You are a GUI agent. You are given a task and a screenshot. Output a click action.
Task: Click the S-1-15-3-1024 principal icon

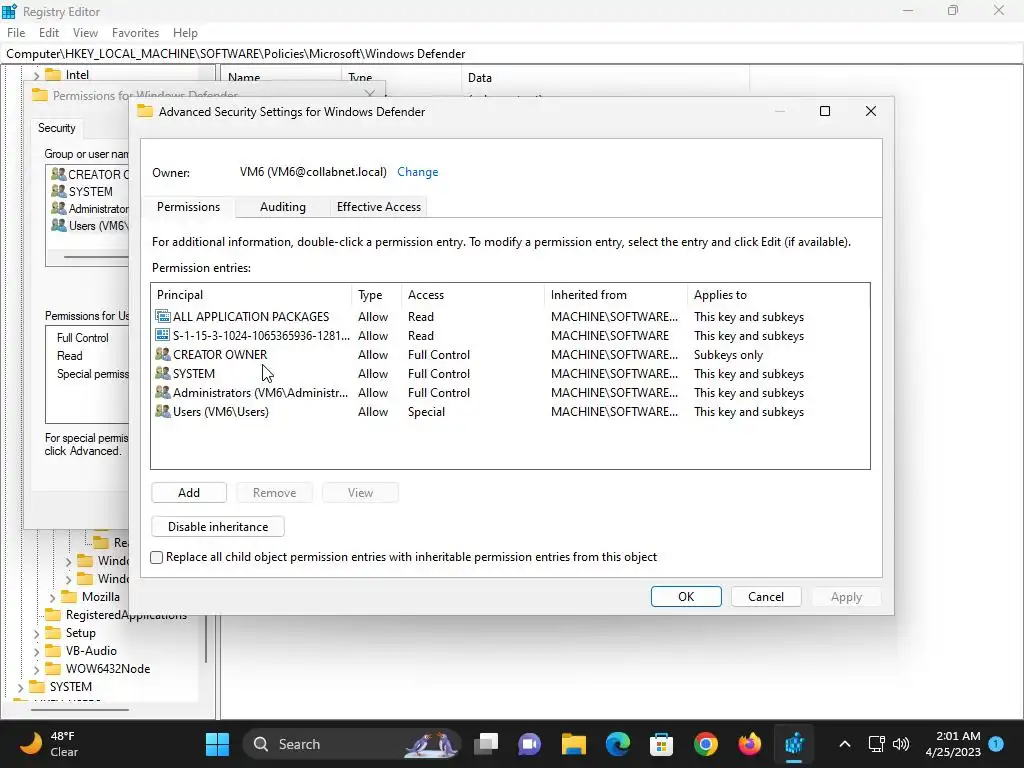[163, 336]
